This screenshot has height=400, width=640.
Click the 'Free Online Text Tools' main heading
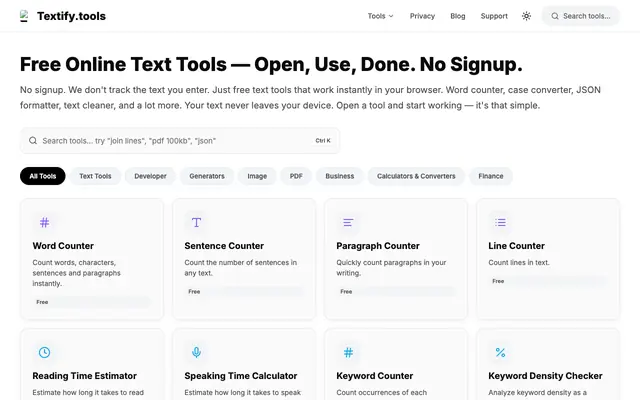271,64
